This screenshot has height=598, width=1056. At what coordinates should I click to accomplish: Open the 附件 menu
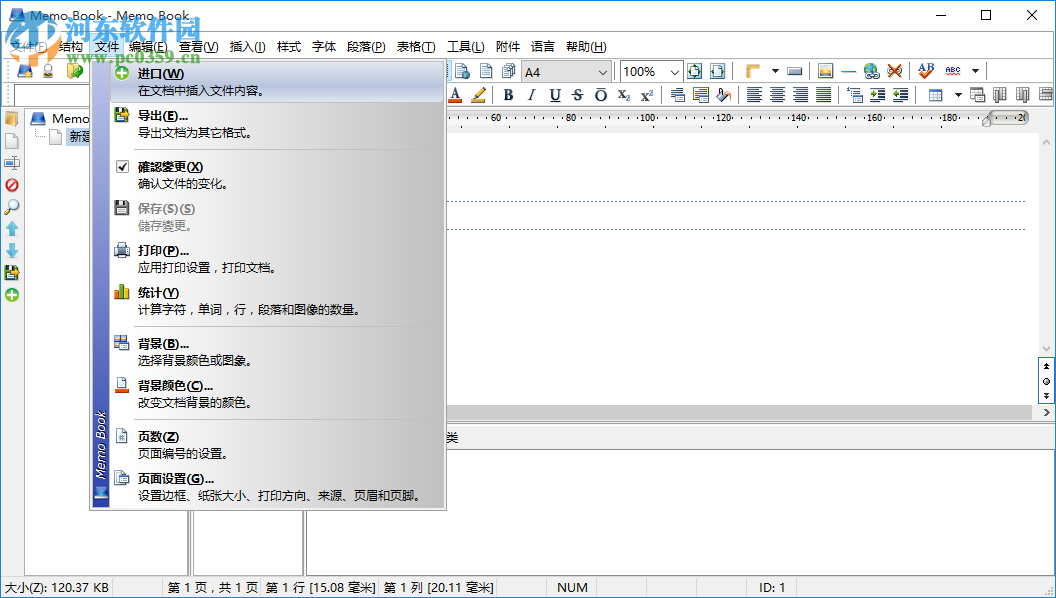pos(508,46)
